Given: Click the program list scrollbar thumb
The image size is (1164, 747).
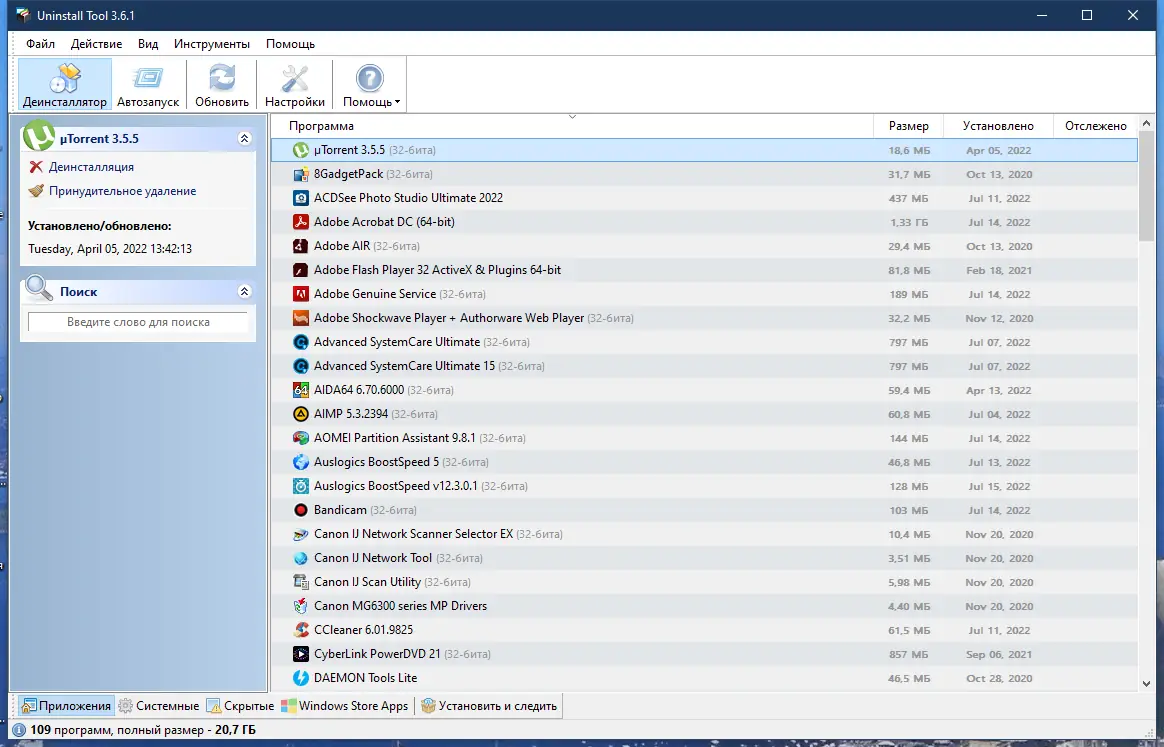Looking at the screenshot, I should 1146,188.
